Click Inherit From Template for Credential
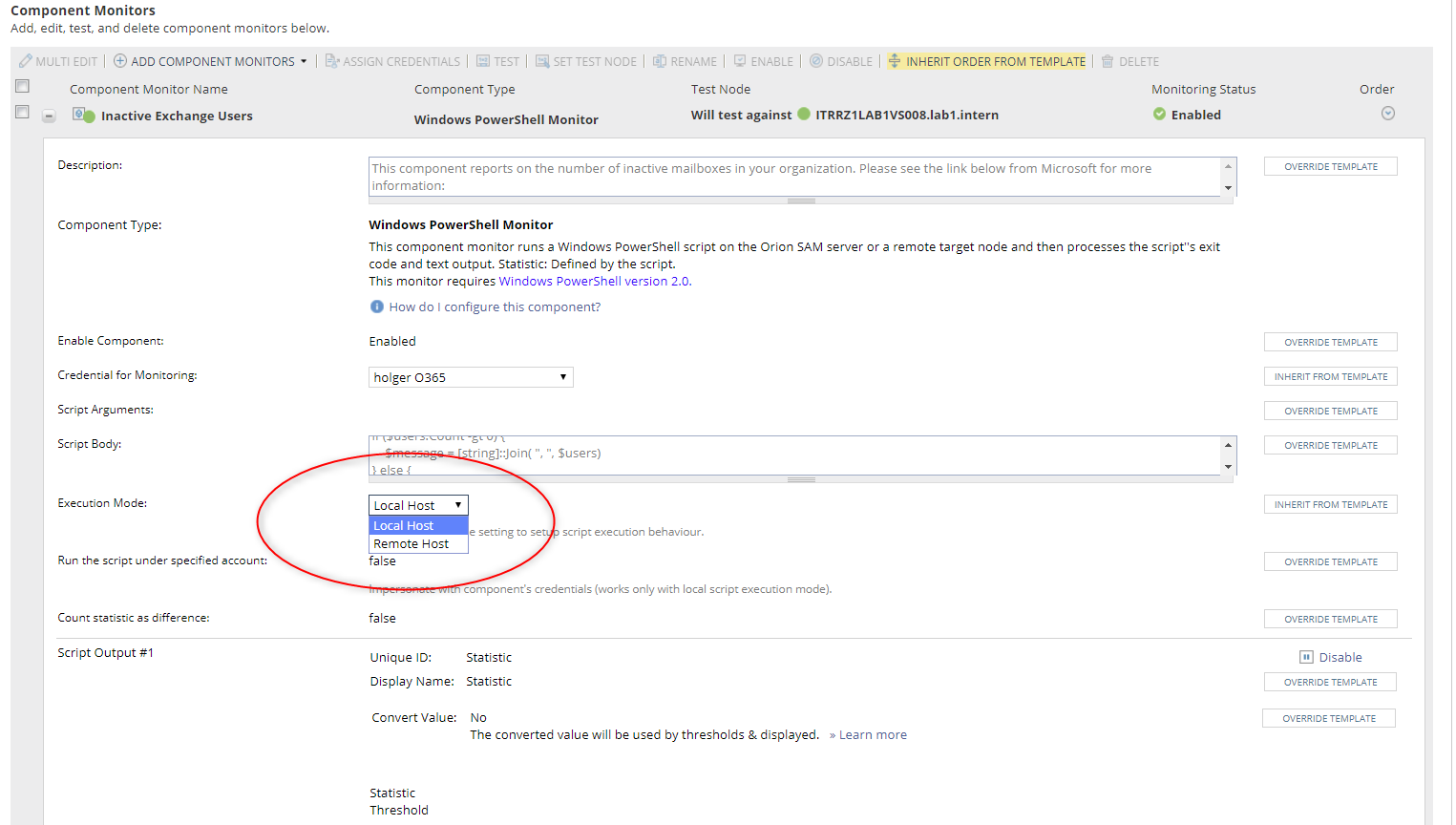 pyautogui.click(x=1330, y=376)
